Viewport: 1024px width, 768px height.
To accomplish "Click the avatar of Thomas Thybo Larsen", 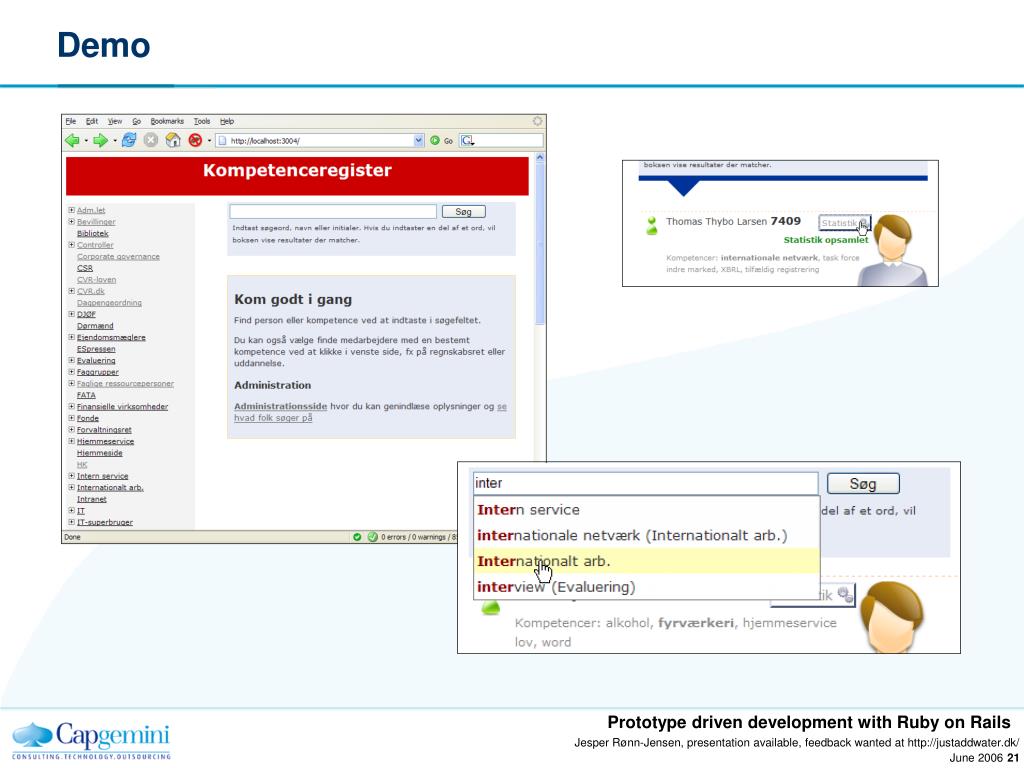I will tap(893, 251).
